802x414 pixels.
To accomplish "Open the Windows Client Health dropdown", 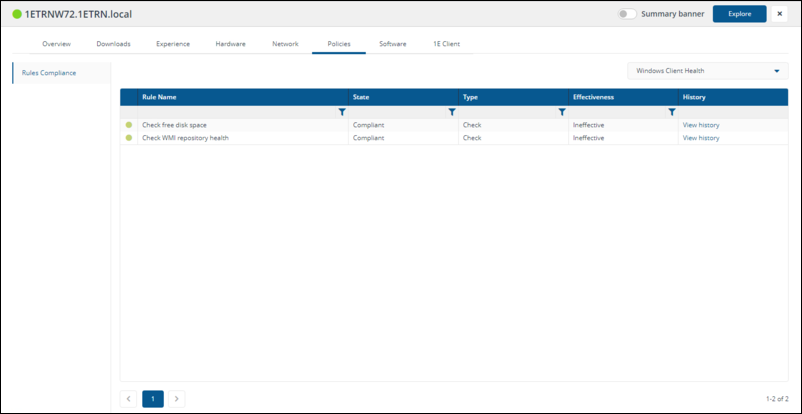I will 707,71.
